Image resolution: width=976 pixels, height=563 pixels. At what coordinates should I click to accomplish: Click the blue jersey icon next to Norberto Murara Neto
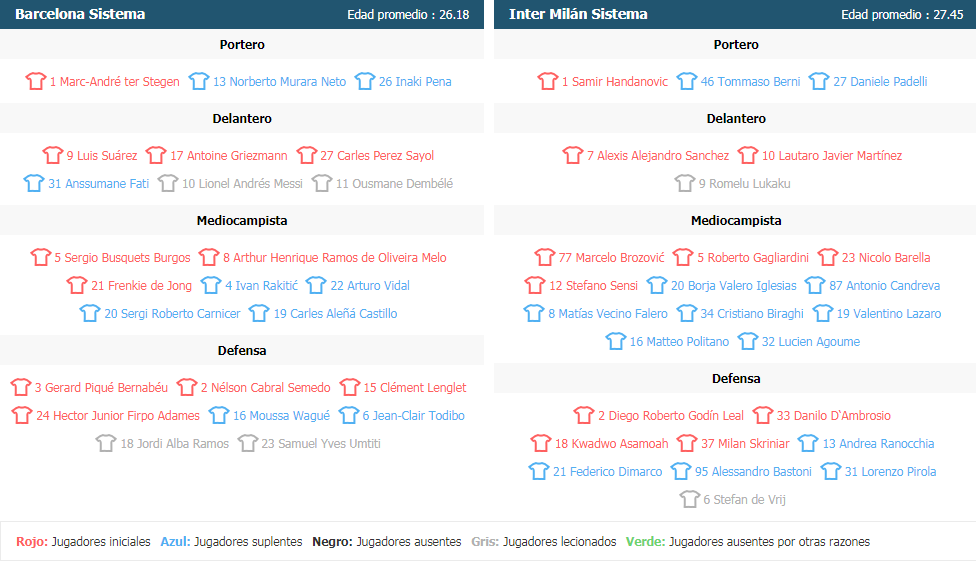[x=199, y=82]
